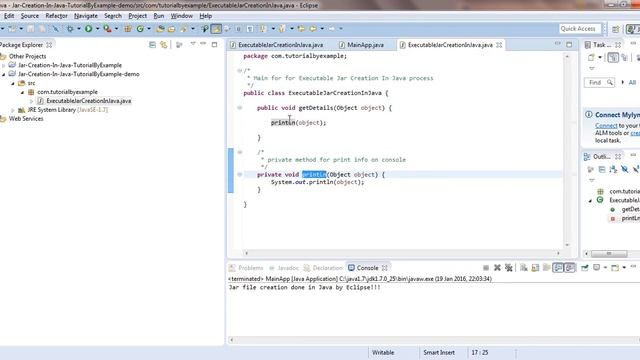Open Package Explorer View Menu triangle
Viewport: 640px width, 360px height.
(193, 44)
